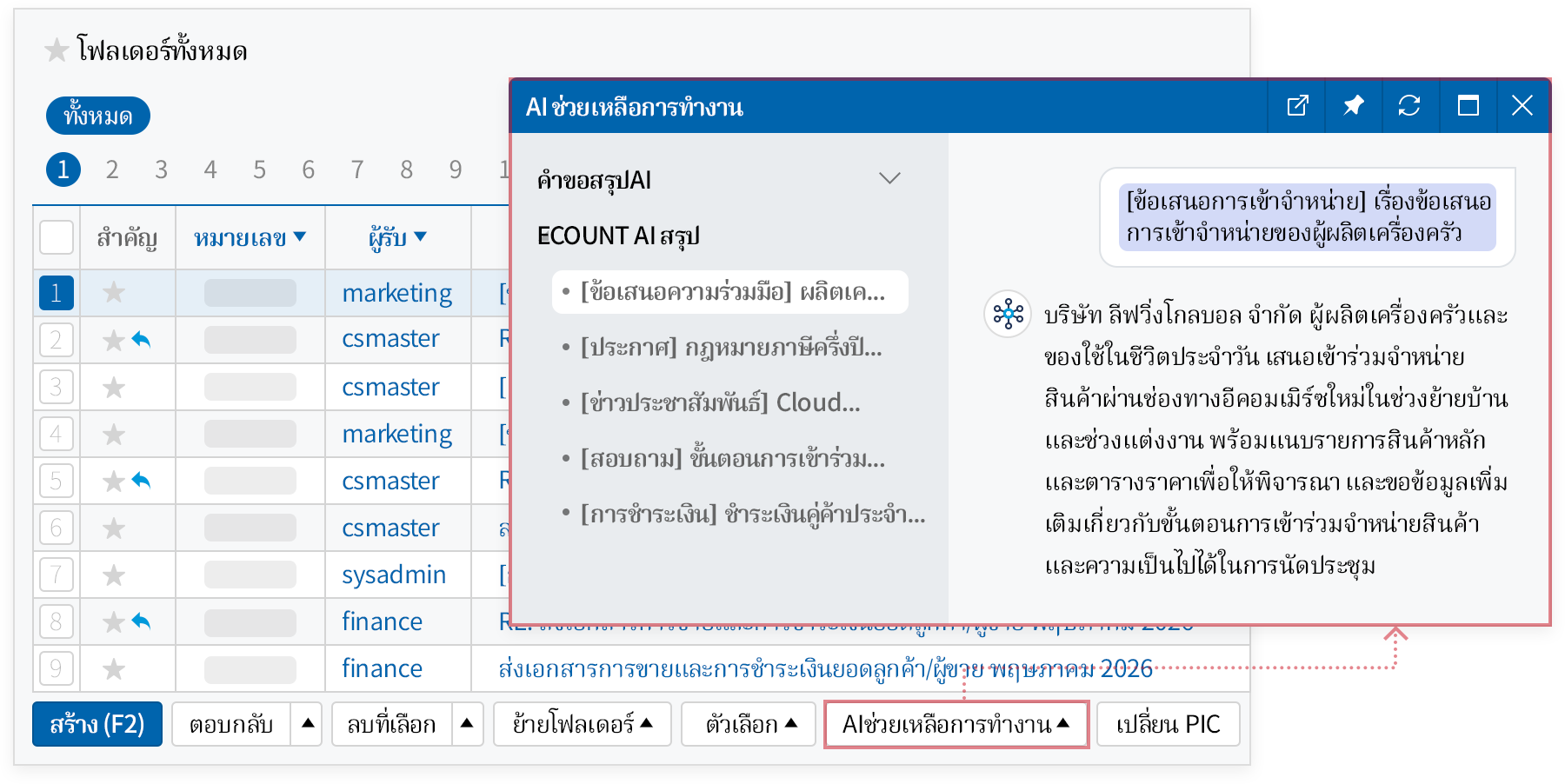Screen dimensions: 1565x784
Task: Select the ทั้งหมด filter tab
Action: [98, 116]
